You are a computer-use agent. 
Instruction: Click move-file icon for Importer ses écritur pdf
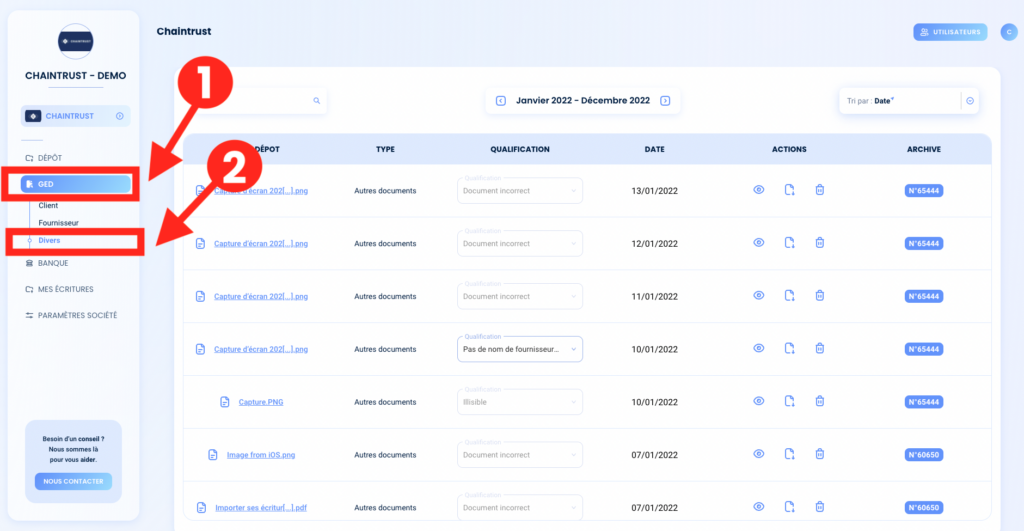point(789,507)
